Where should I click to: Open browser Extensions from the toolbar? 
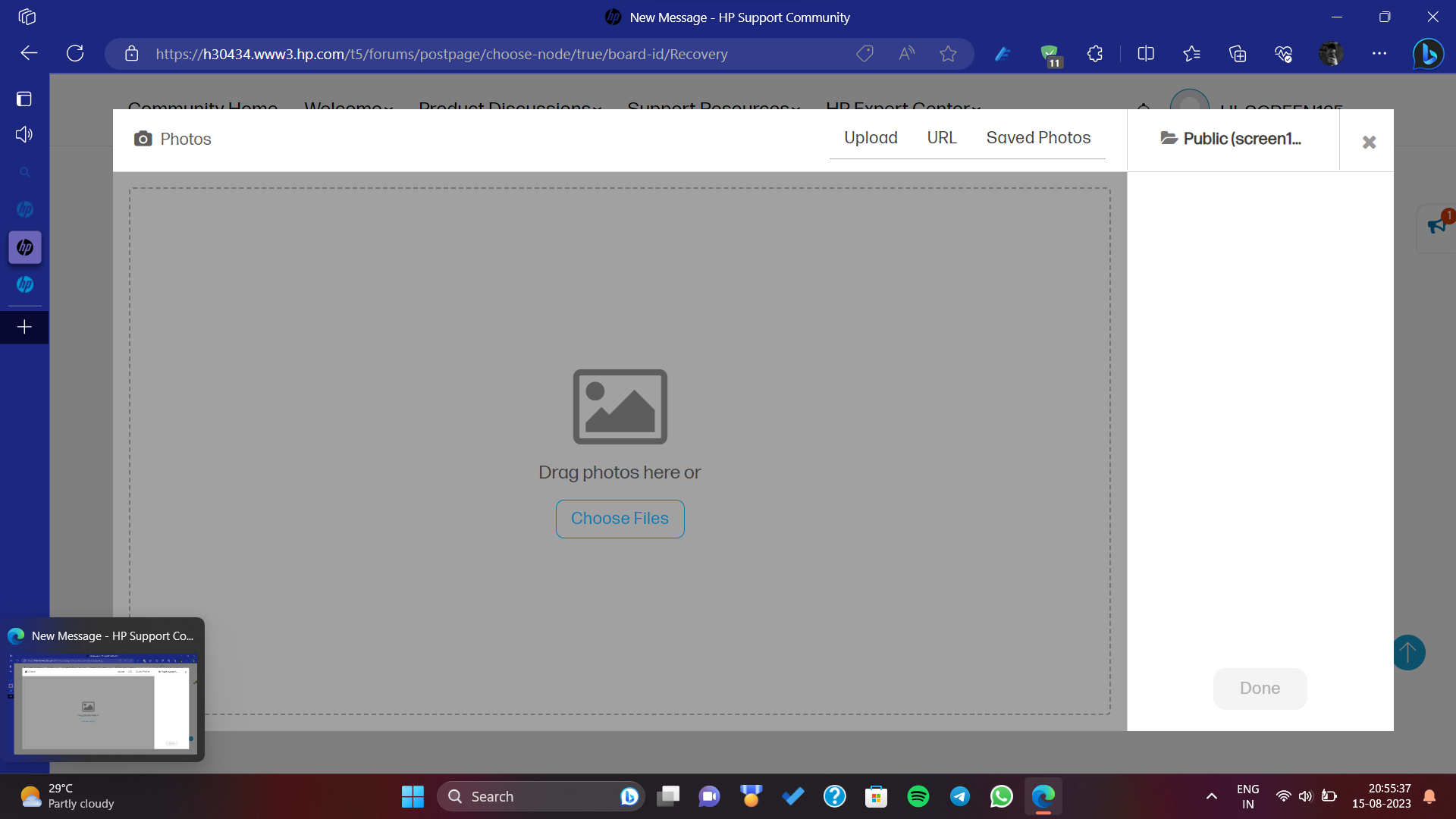[1094, 53]
